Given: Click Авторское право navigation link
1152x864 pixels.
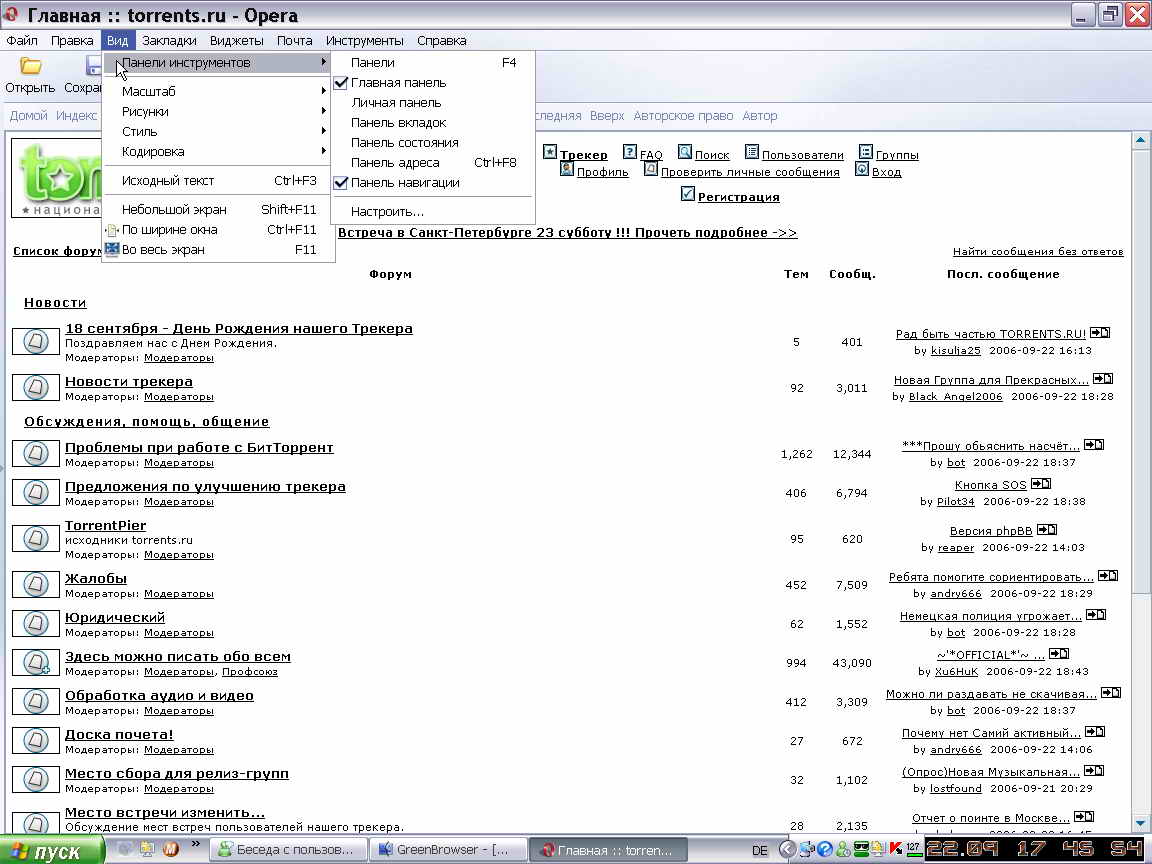Looking at the screenshot, I should [683, 115].
